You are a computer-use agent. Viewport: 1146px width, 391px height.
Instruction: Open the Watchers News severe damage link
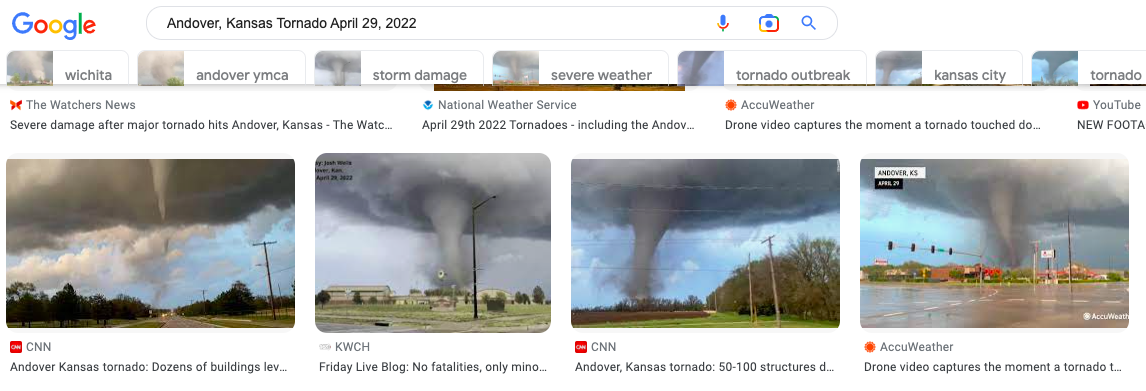coord(202,125)
